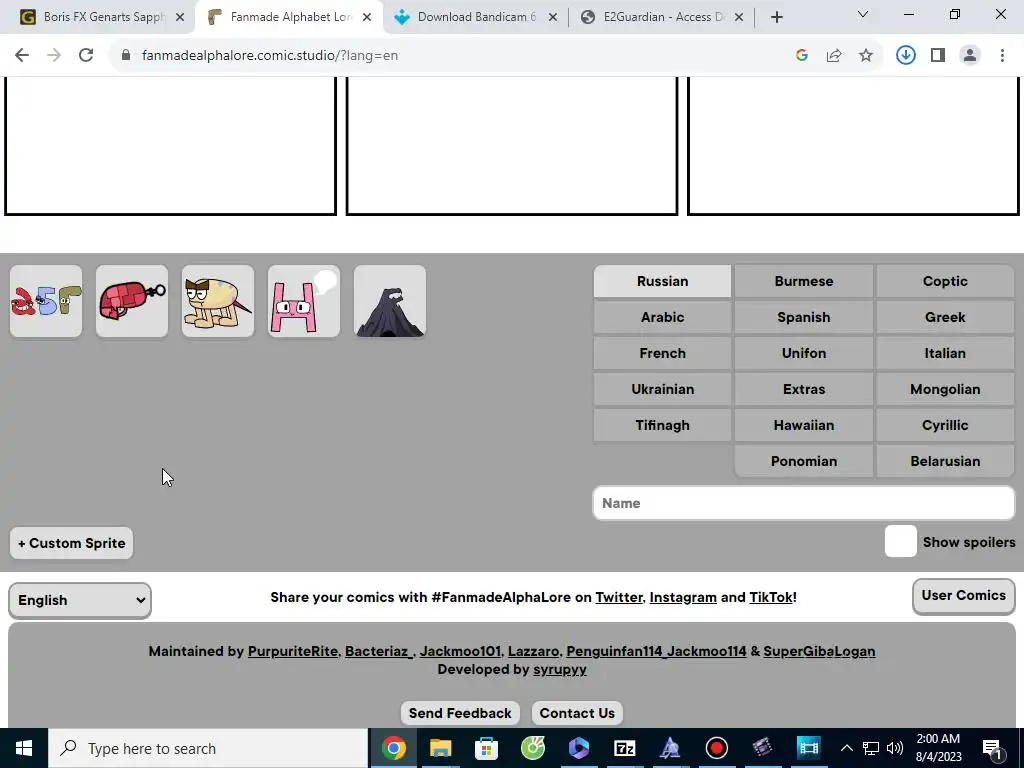The height and width of the screenshot is (768, 1024).
Task: Open Chrome three-dot menu
Action: tap(1002, 56)
